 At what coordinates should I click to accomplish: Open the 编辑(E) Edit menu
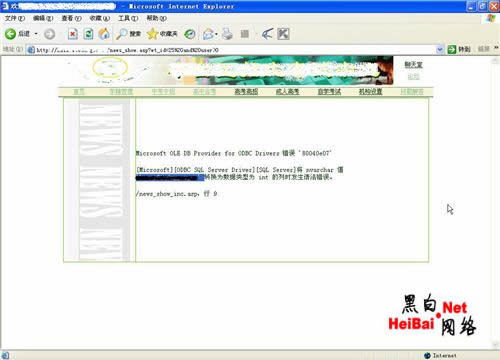pyautogui.click(x=43, y=18)
